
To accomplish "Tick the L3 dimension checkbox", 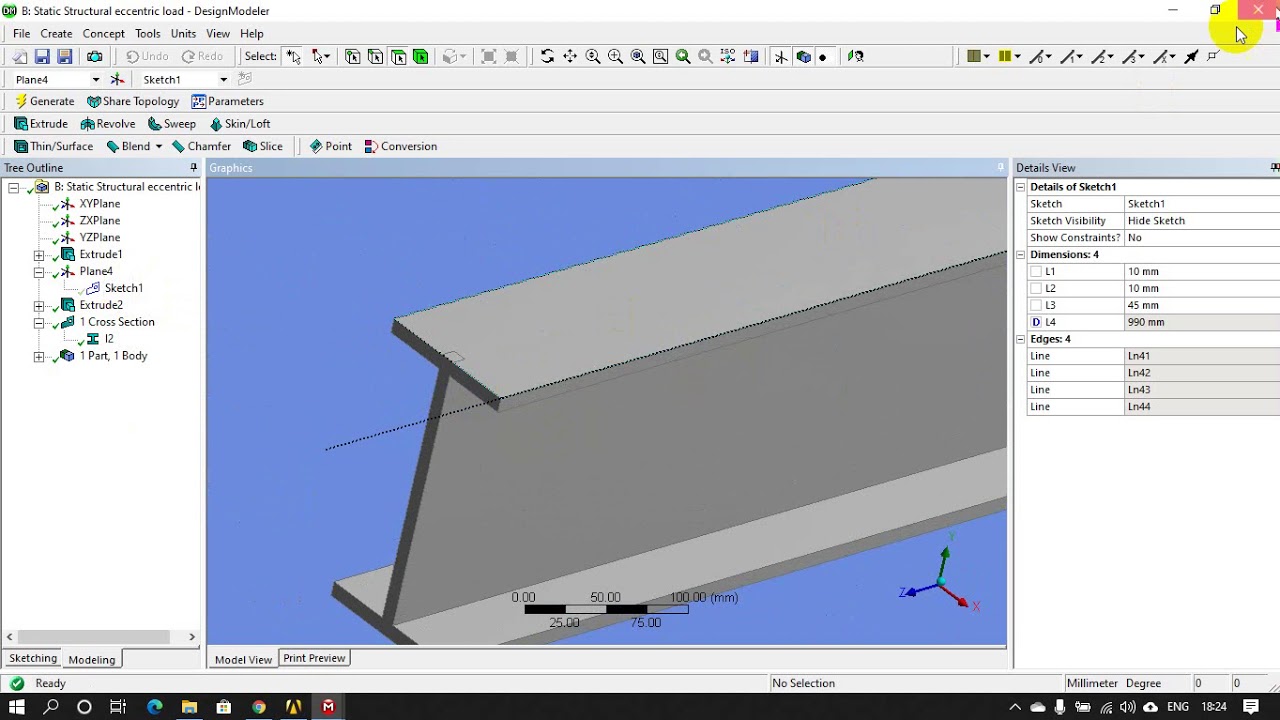I will click(x=1036, y=305).
